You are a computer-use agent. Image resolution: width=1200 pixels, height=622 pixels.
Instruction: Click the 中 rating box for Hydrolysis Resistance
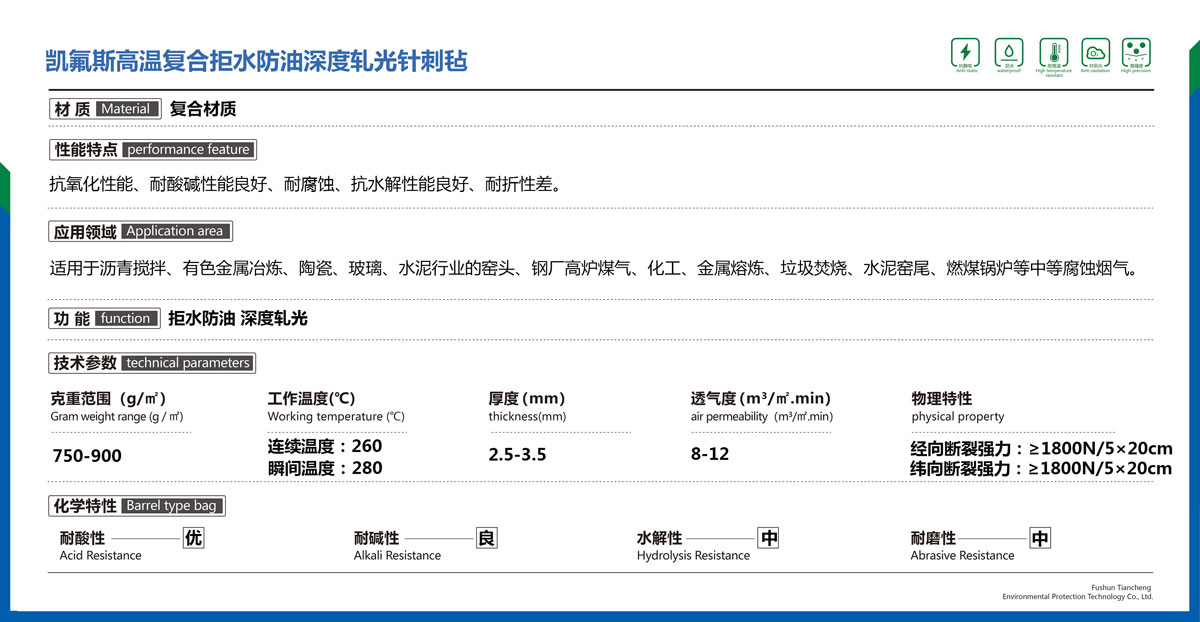coord(768,538)
